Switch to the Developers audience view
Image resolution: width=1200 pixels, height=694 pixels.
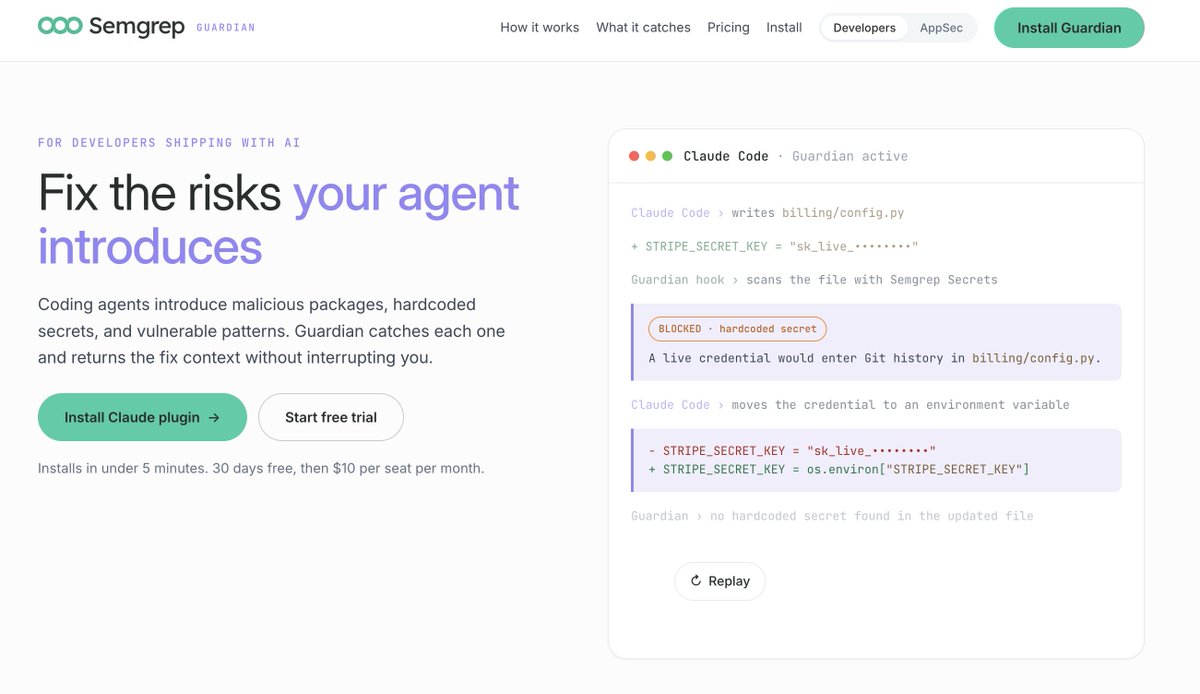(865, 28)
